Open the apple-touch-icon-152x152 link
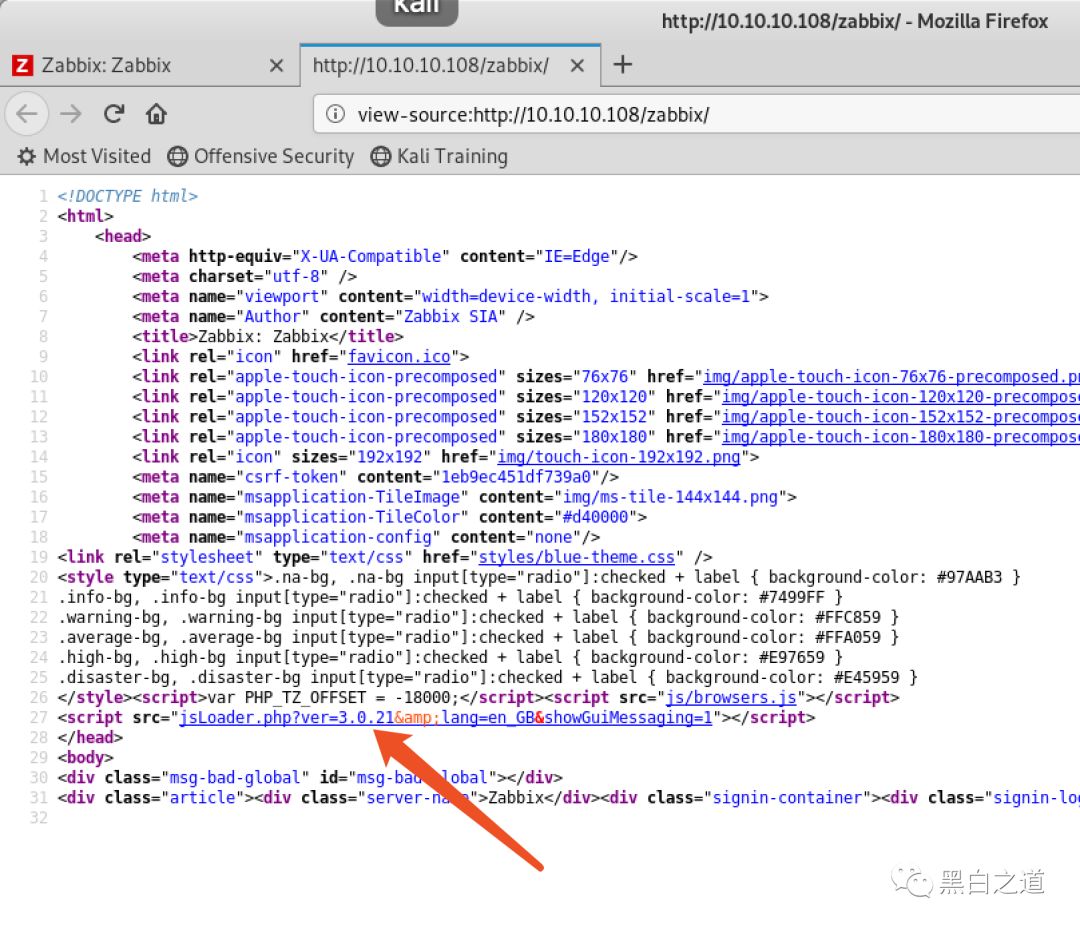Viewport: 1080px width, 929px height. click(900, 417)
